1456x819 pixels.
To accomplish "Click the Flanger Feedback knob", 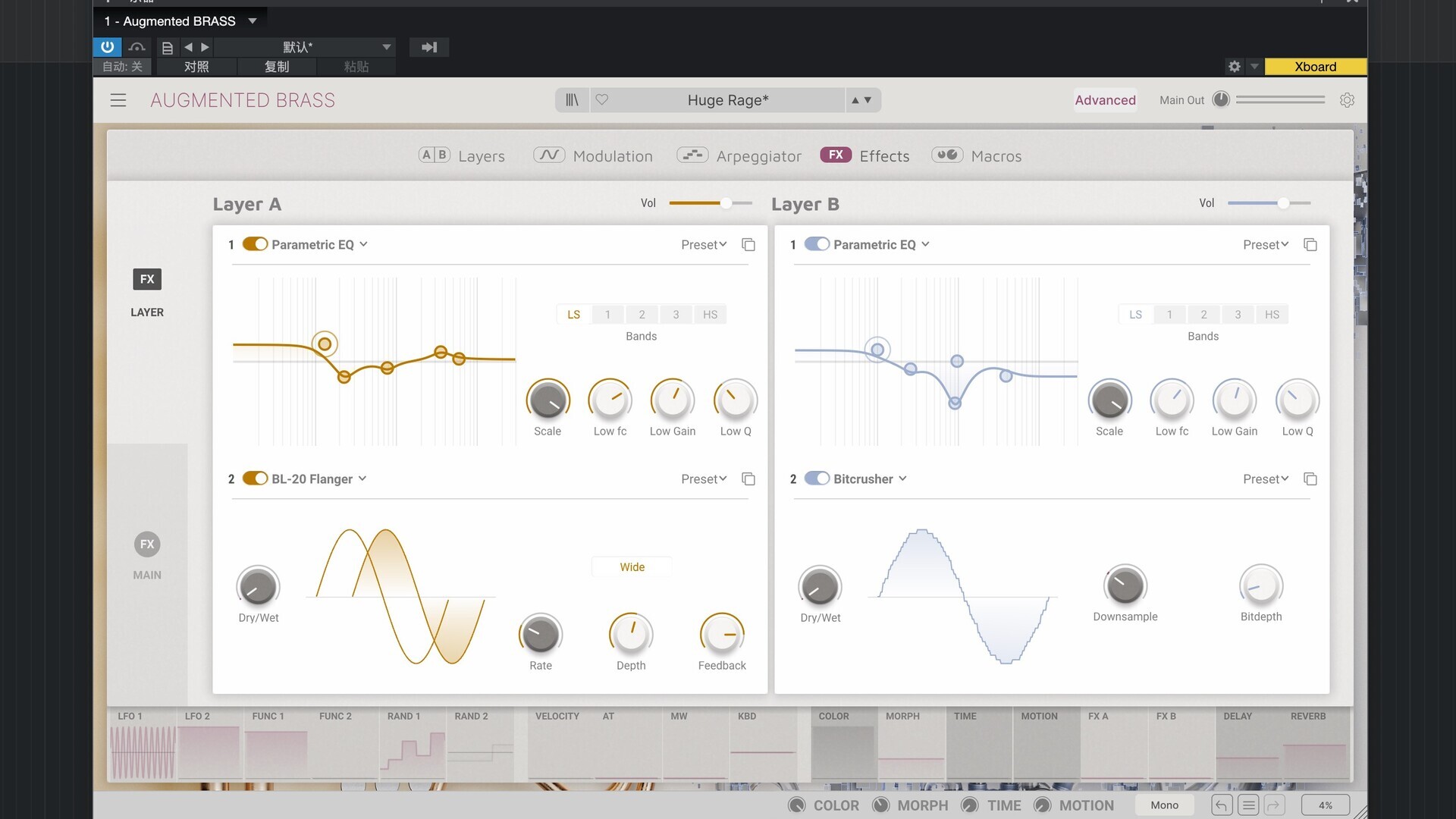I will click(722, 635).
